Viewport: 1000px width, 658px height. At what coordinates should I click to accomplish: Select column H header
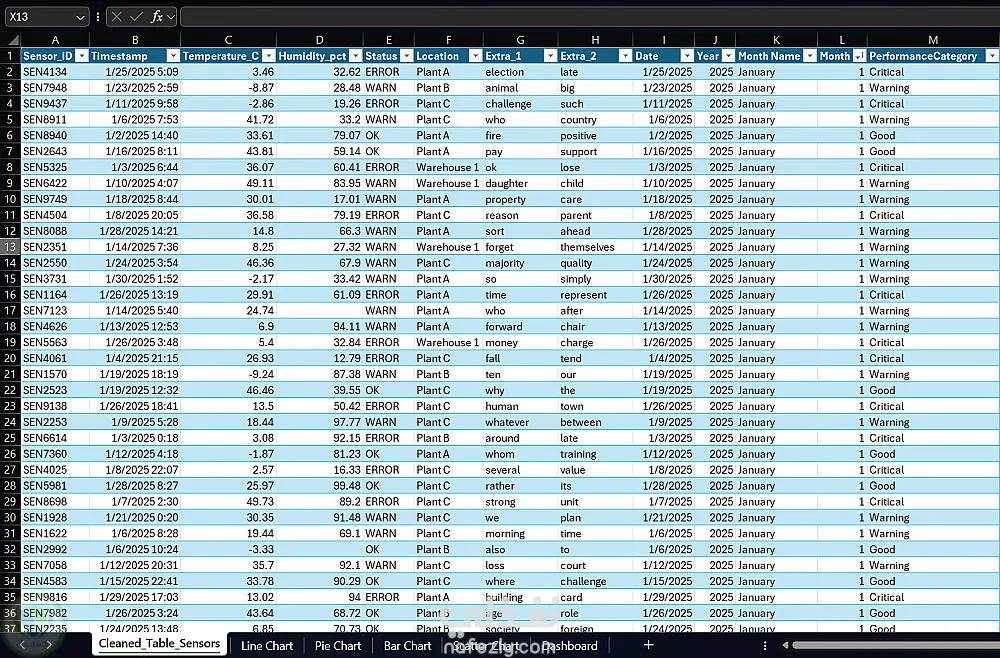[595, 40]
